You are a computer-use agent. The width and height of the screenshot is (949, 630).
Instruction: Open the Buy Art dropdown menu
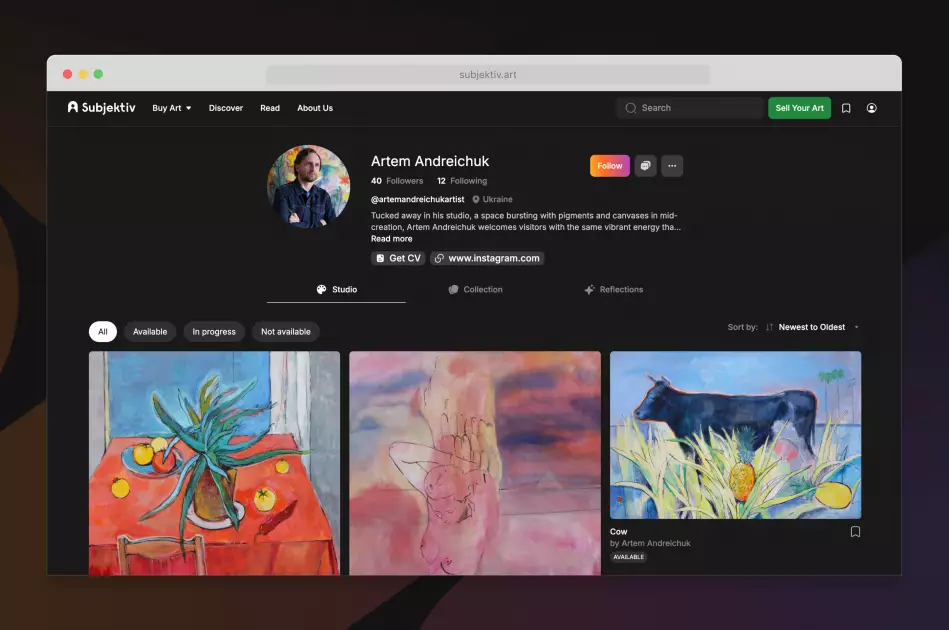point(172,108)
